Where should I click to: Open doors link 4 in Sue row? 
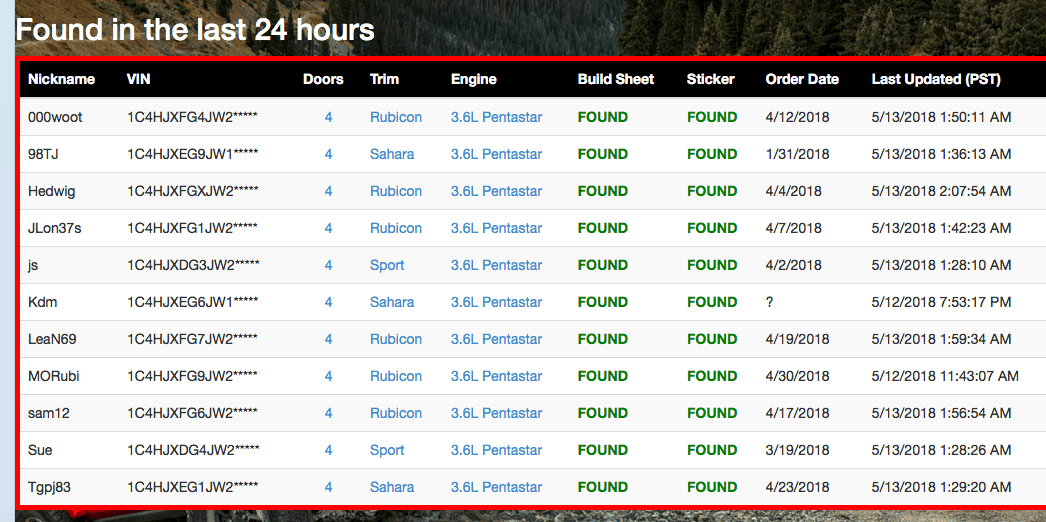[x=328, y=450]
